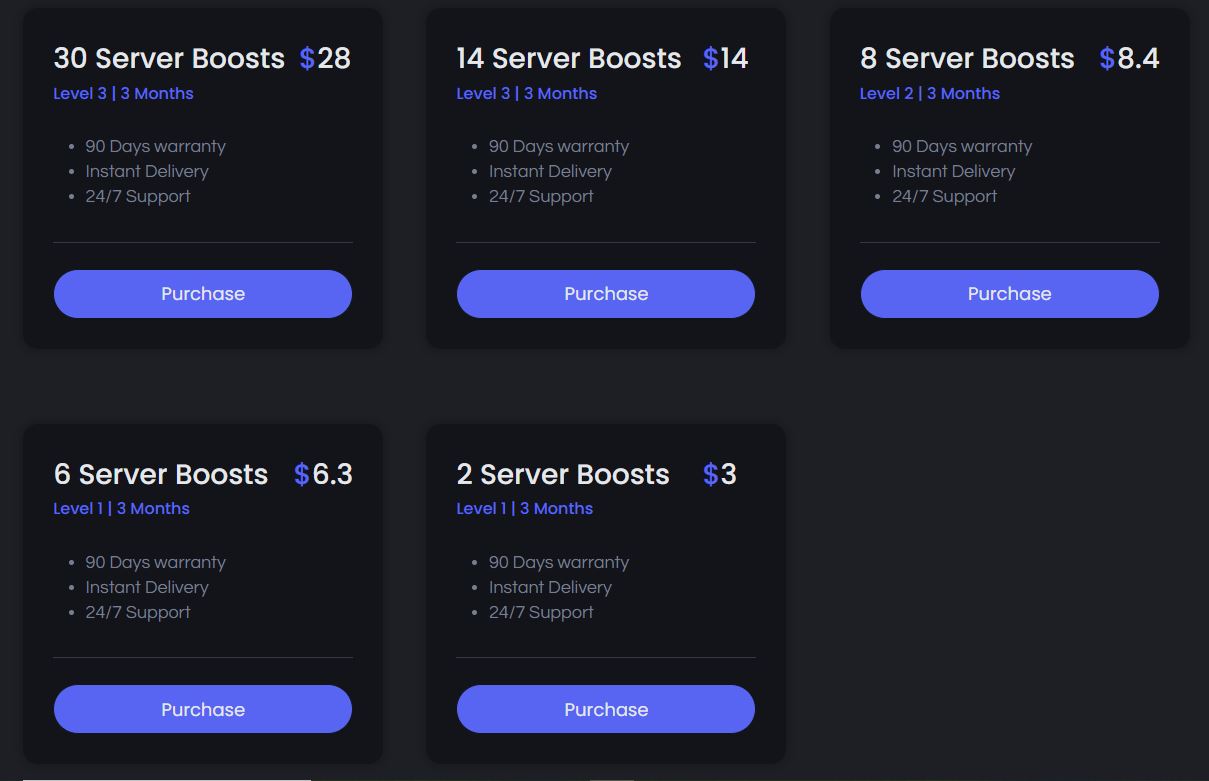Purchase the 8 Server Boosts plan
This screenshot has width=1209, height=781.
point(1009,293)
